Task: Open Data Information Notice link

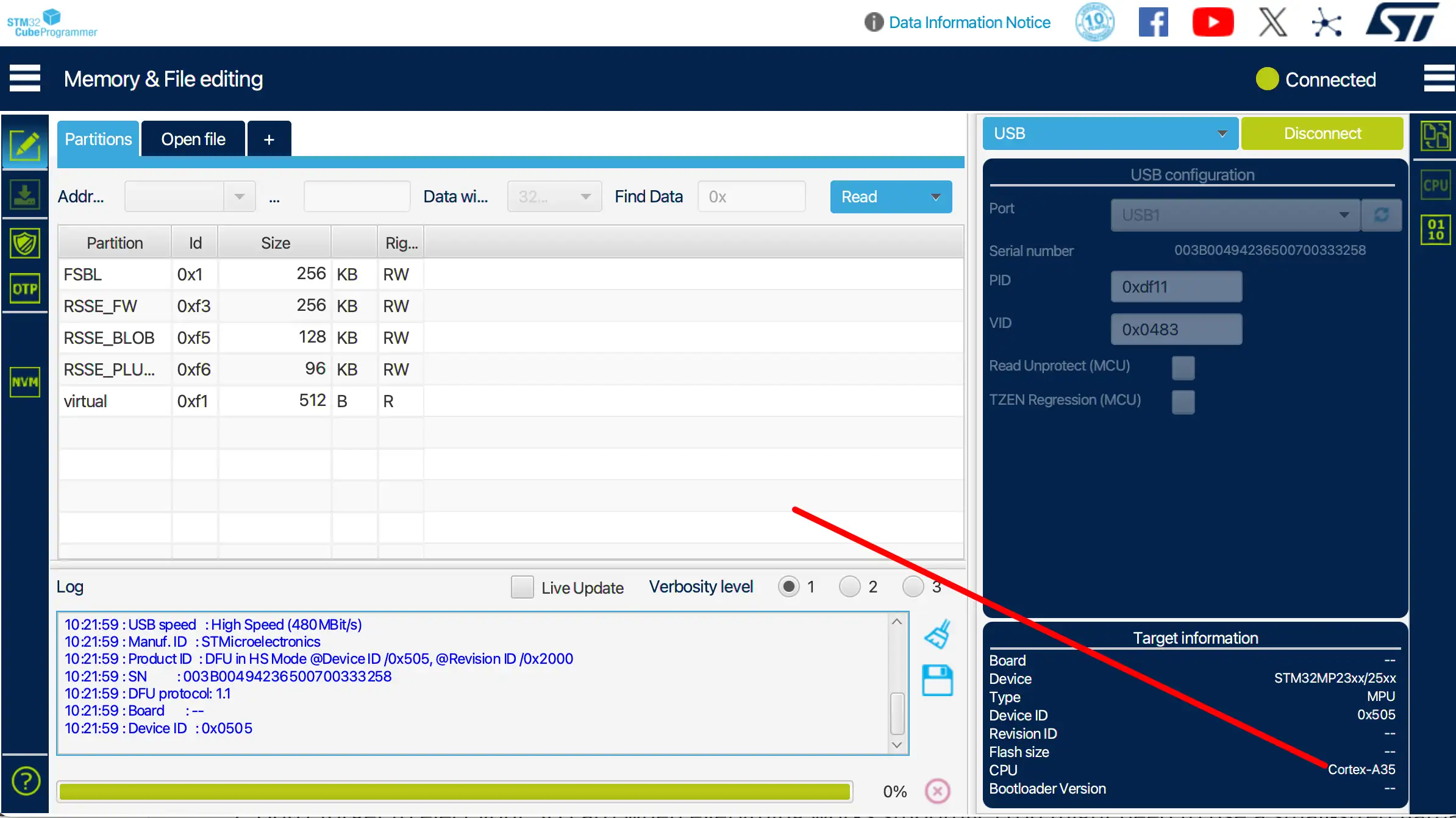Action: coord(969,23)
